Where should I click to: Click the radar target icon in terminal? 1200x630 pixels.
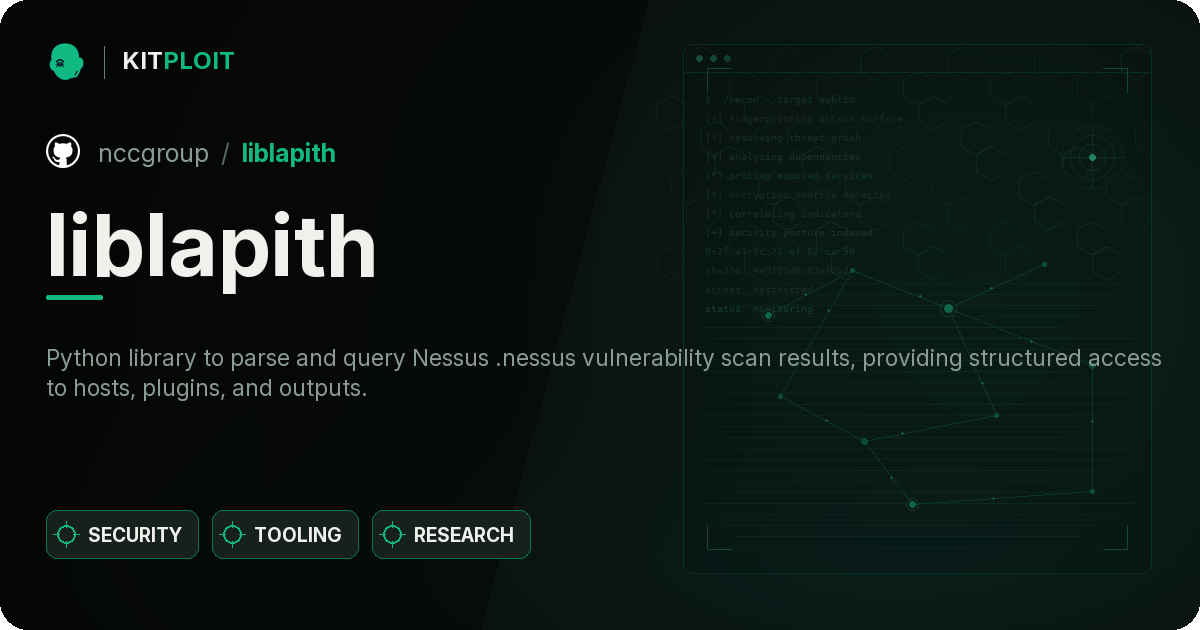pyautogui.click(x=1092, y=157)
